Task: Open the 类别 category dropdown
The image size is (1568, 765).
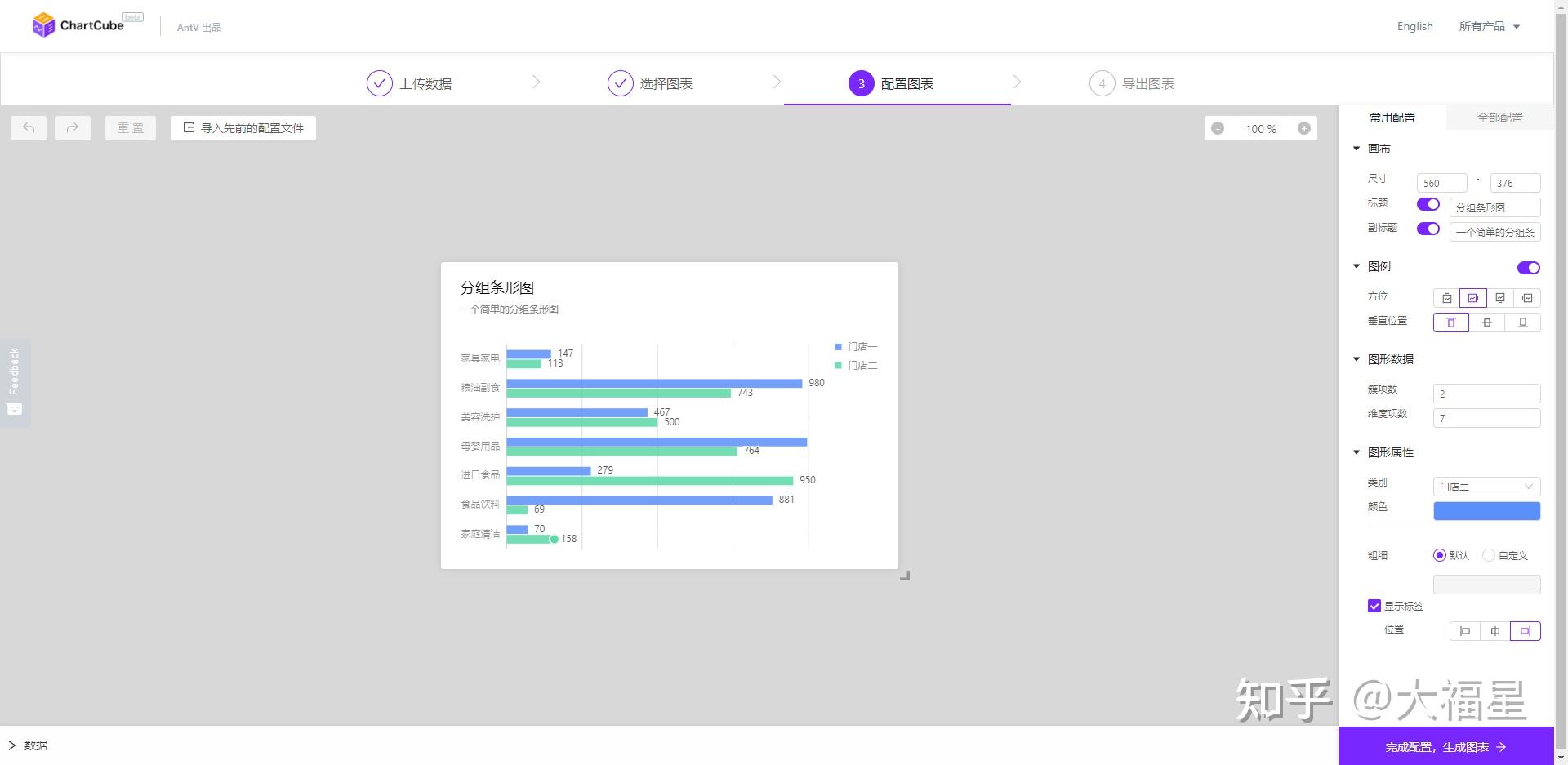Action: pyautogui.click(x=1486, y=487)
